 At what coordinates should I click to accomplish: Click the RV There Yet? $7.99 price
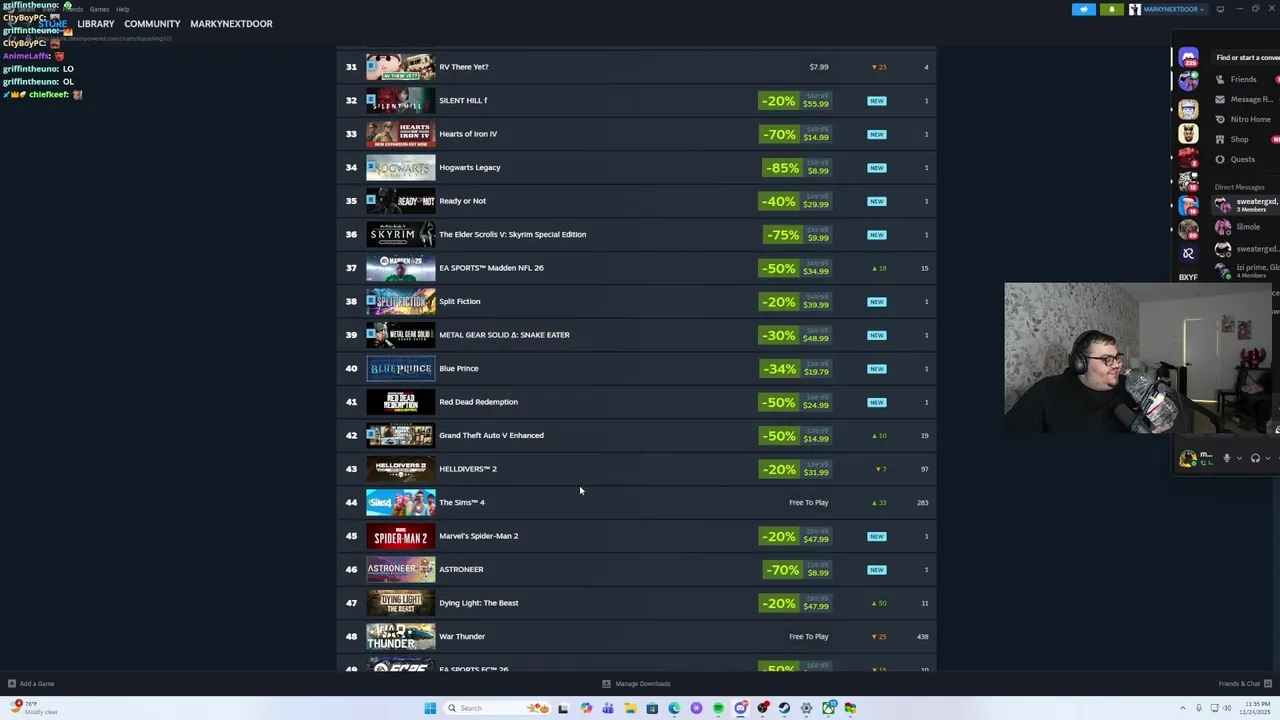(x=818, y=67)
